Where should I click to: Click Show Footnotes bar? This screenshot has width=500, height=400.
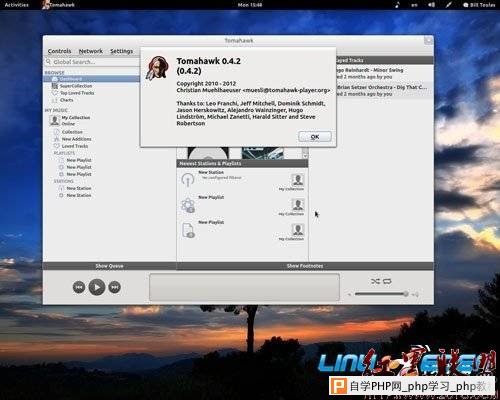[x=305, y=266]
